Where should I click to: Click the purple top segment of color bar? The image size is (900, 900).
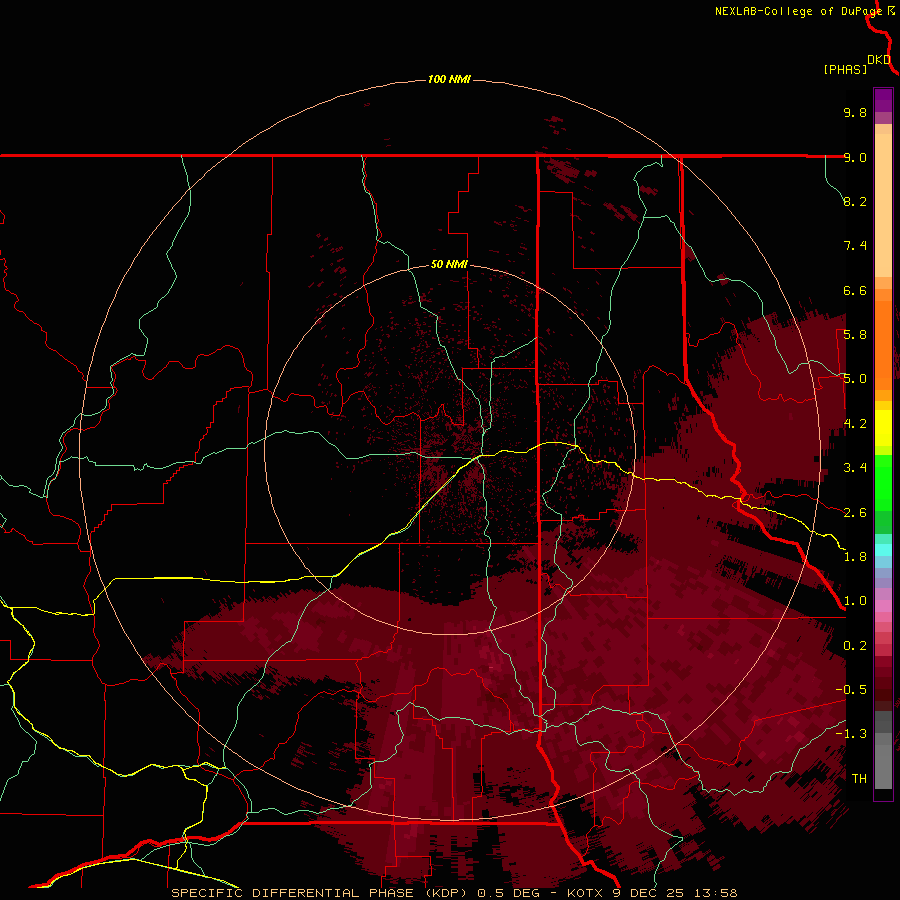[x=883, y=100]
